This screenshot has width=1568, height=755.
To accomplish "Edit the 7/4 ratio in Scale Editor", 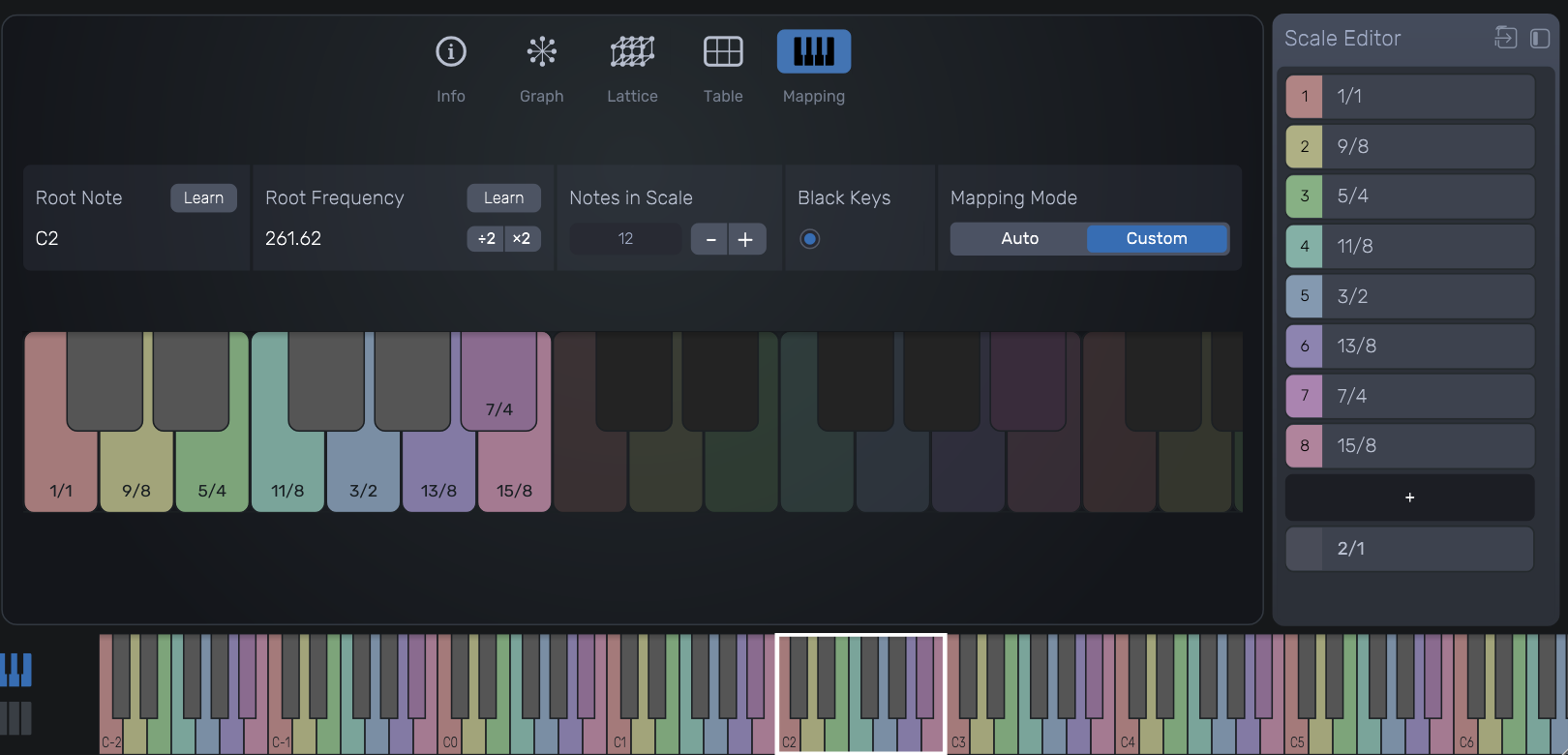I will point(1429,396).
